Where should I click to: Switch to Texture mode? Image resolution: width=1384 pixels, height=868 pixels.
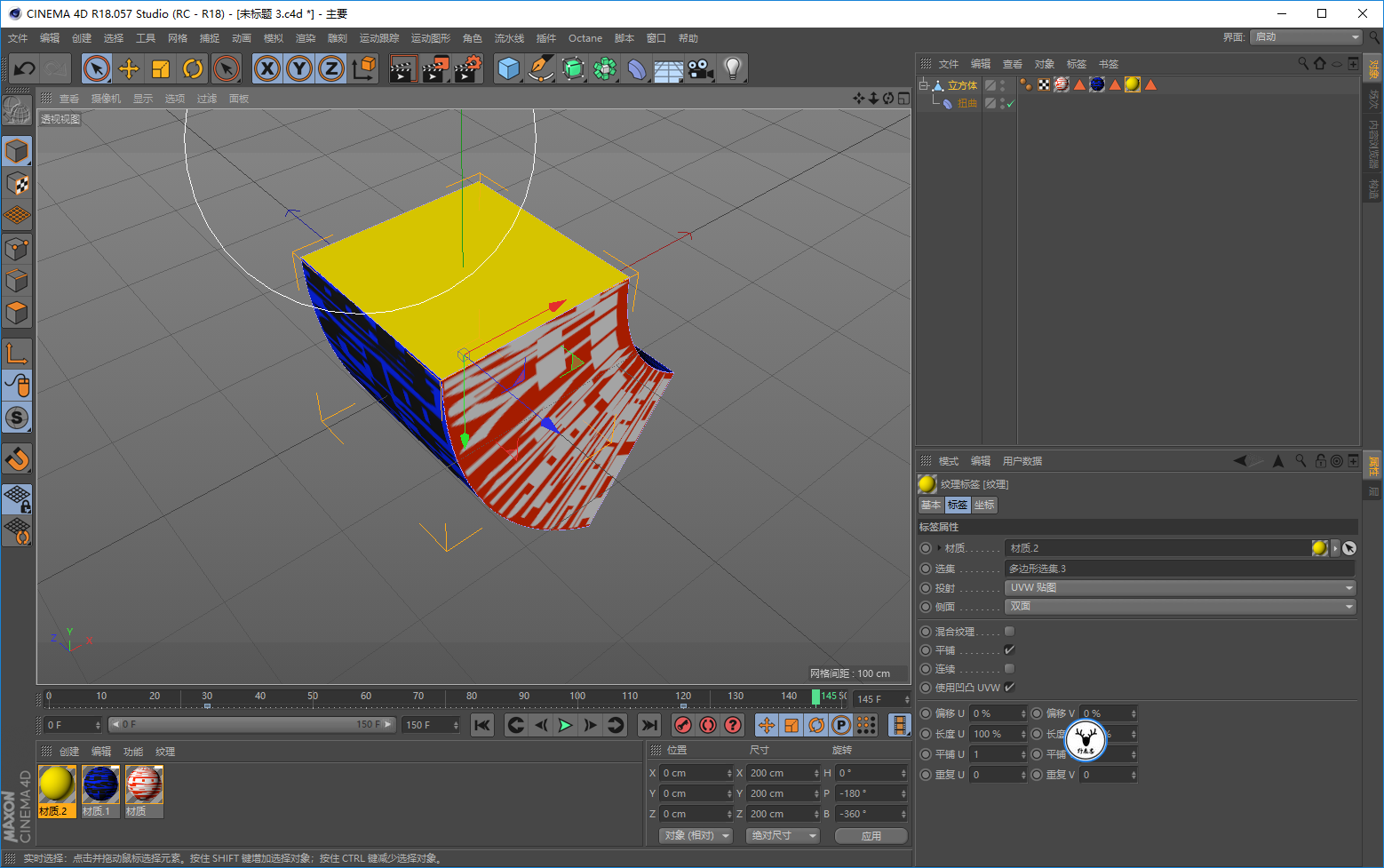pyautogui.click(x=17, y=184)
